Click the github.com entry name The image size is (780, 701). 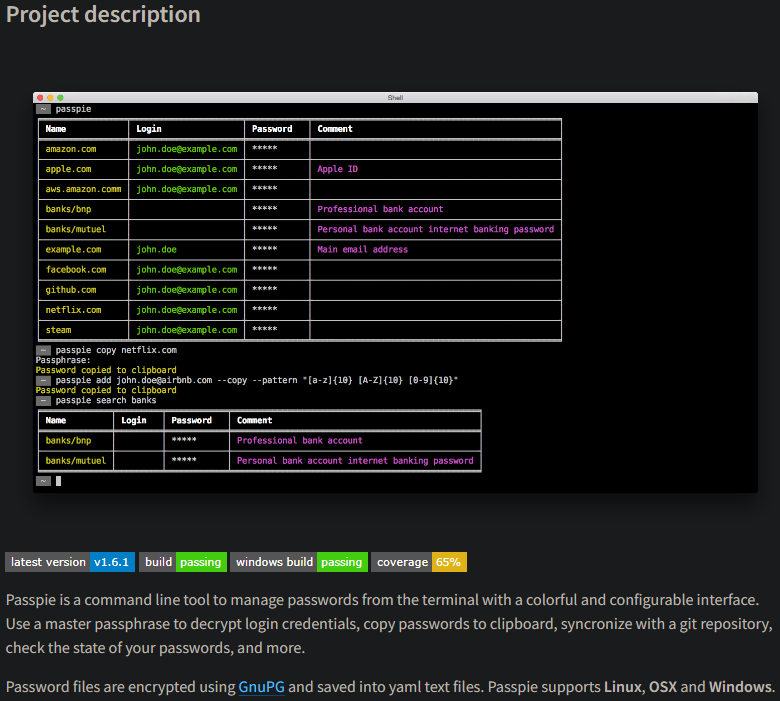pos(71,290)
